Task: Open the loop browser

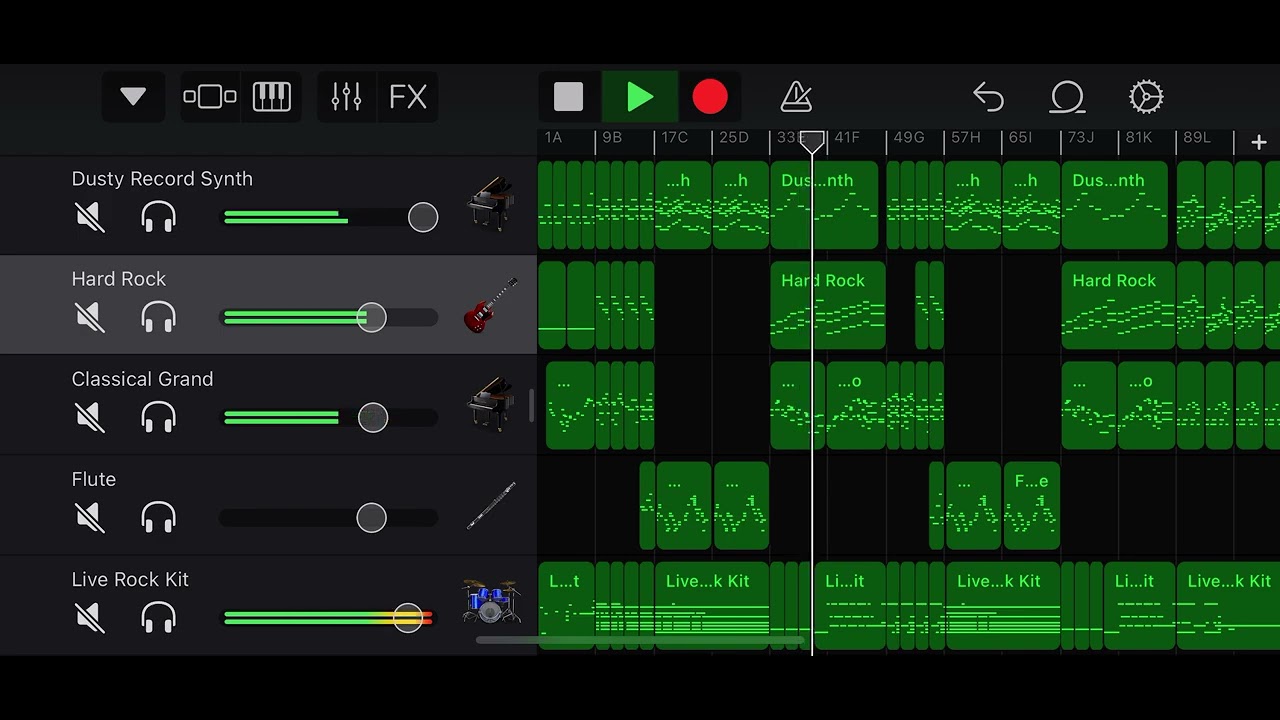Action: [x=1067, y=97]
